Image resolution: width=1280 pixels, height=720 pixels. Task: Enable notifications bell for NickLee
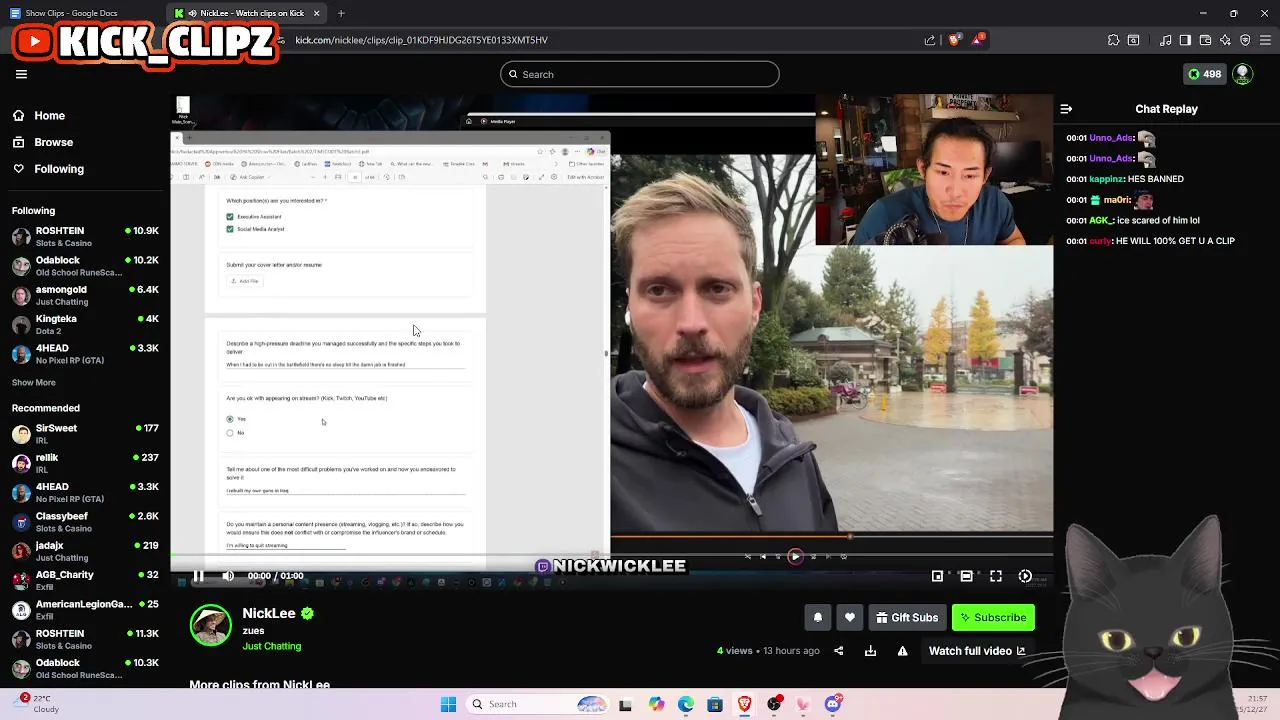pyautogui.click(x=817, y=618)
